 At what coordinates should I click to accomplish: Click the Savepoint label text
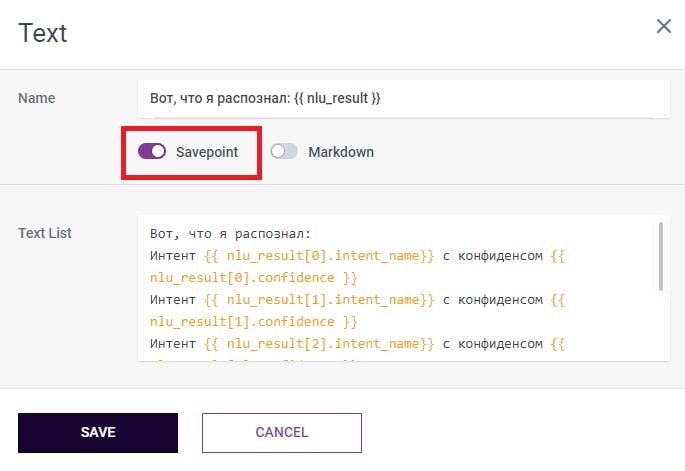pyautogui.click(x=206, y=152)
